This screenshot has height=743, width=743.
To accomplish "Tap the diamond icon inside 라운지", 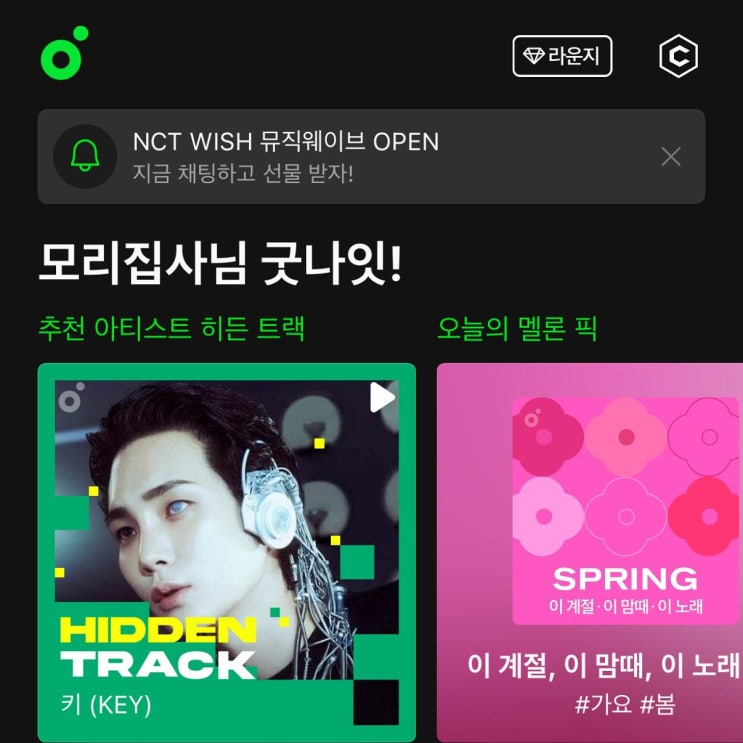I will [x=534, y=56].
